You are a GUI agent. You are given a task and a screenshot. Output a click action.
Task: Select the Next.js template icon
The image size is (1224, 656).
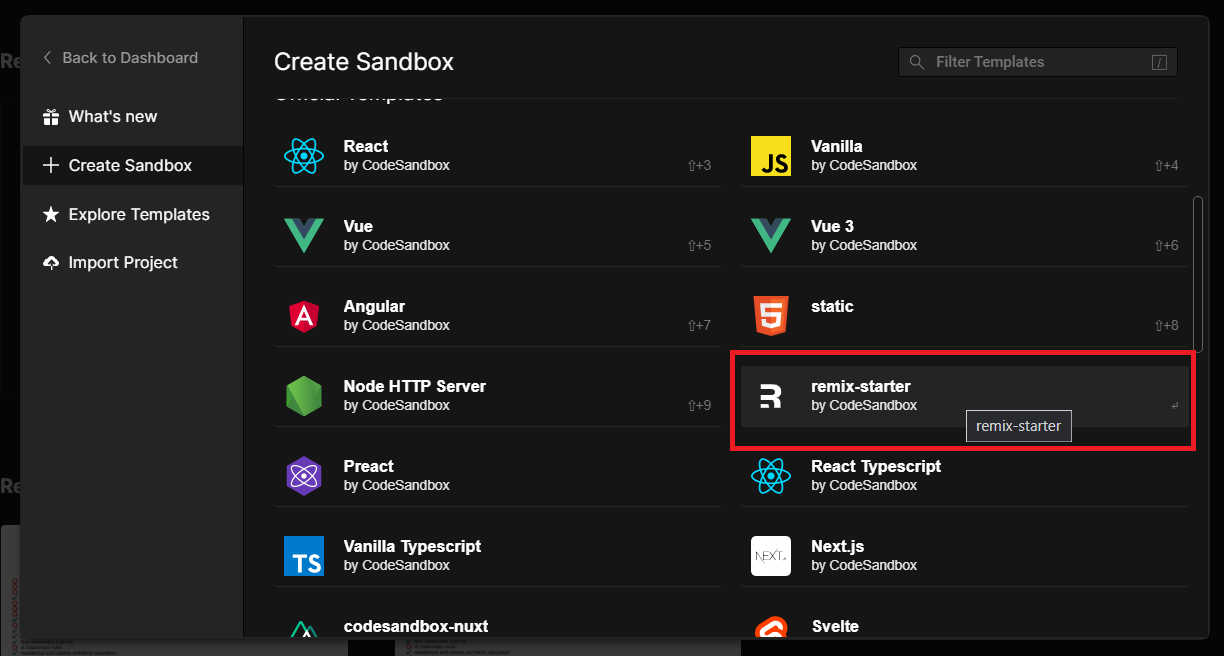point(771,556)
